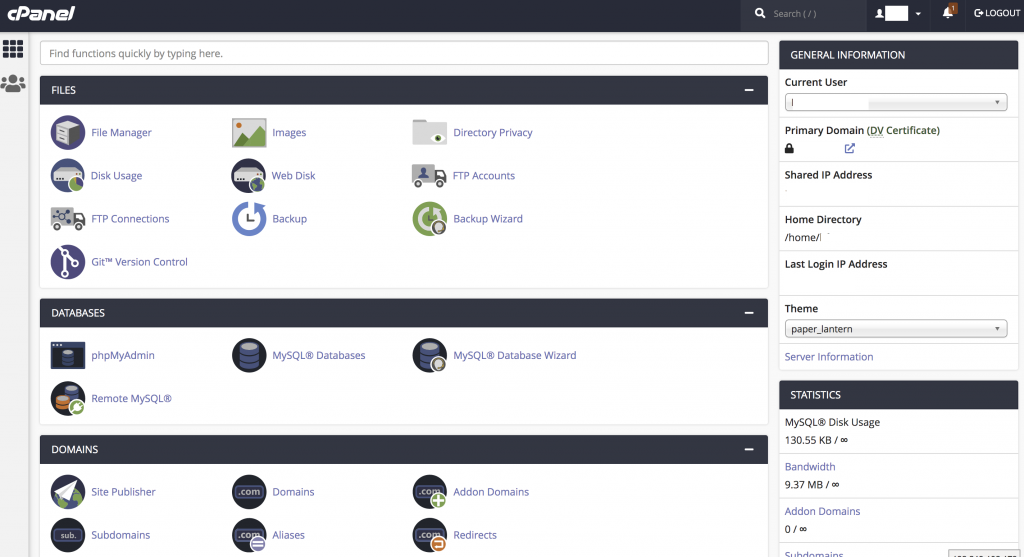Open the Site Publisher icon
1024x557 pixels.
68,492
